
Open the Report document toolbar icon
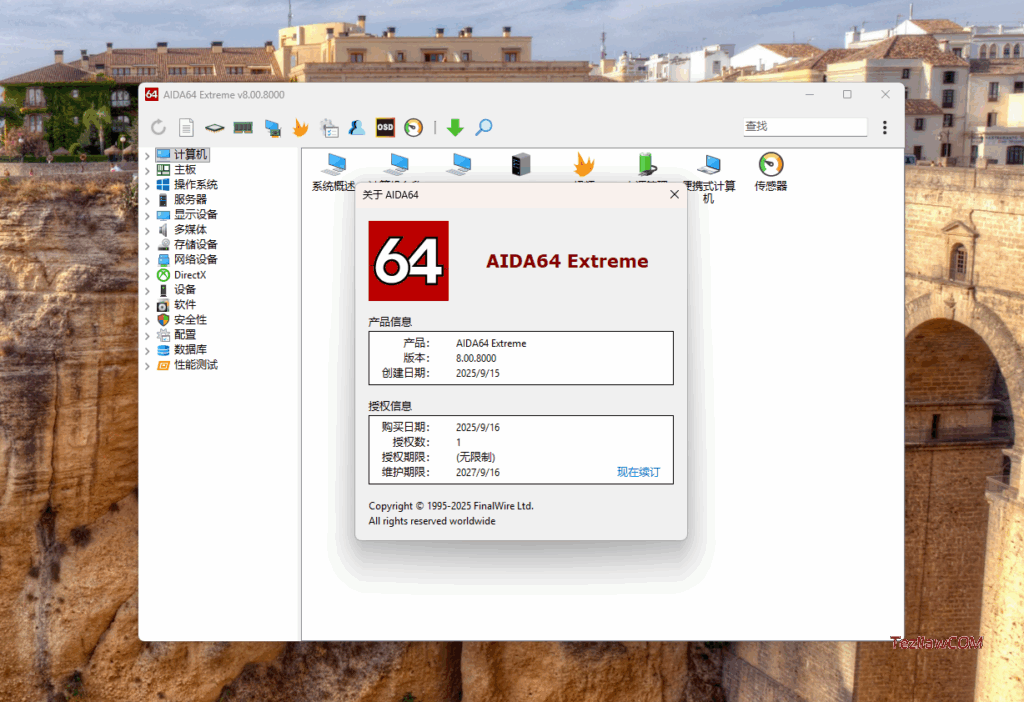click(x=186, y=127)
